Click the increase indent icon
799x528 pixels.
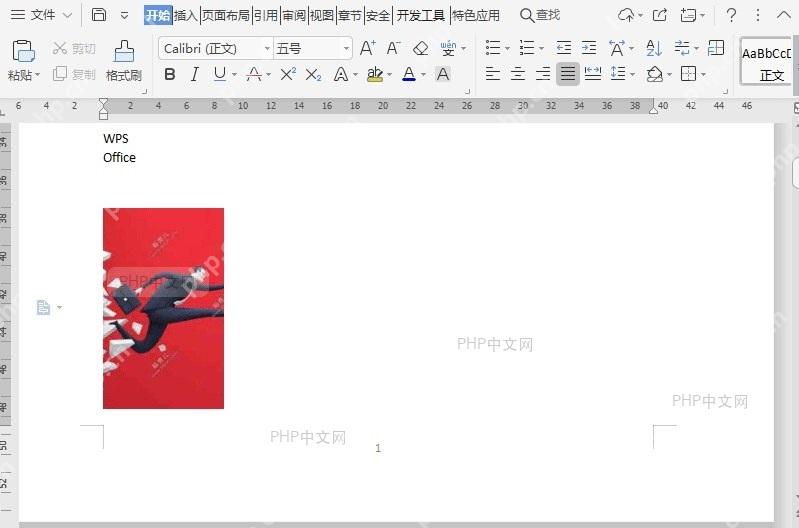point(589,48)
